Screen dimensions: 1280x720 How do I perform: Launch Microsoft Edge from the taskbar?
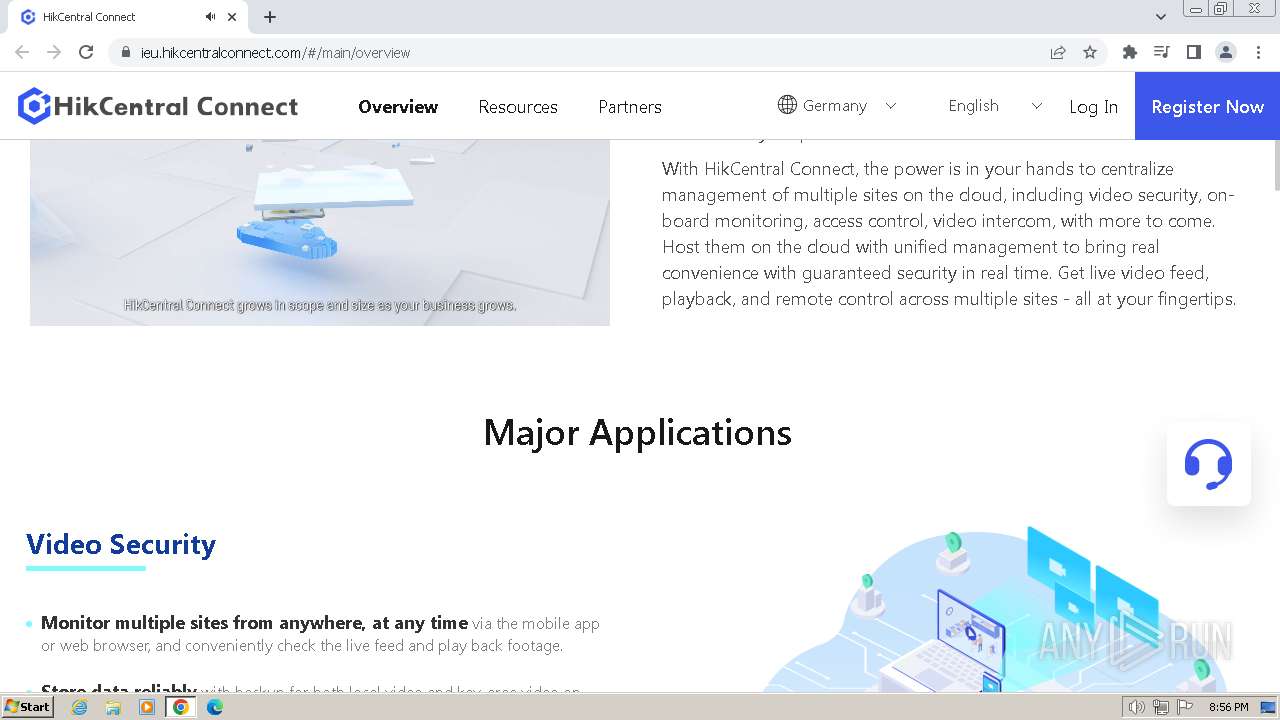215,707
